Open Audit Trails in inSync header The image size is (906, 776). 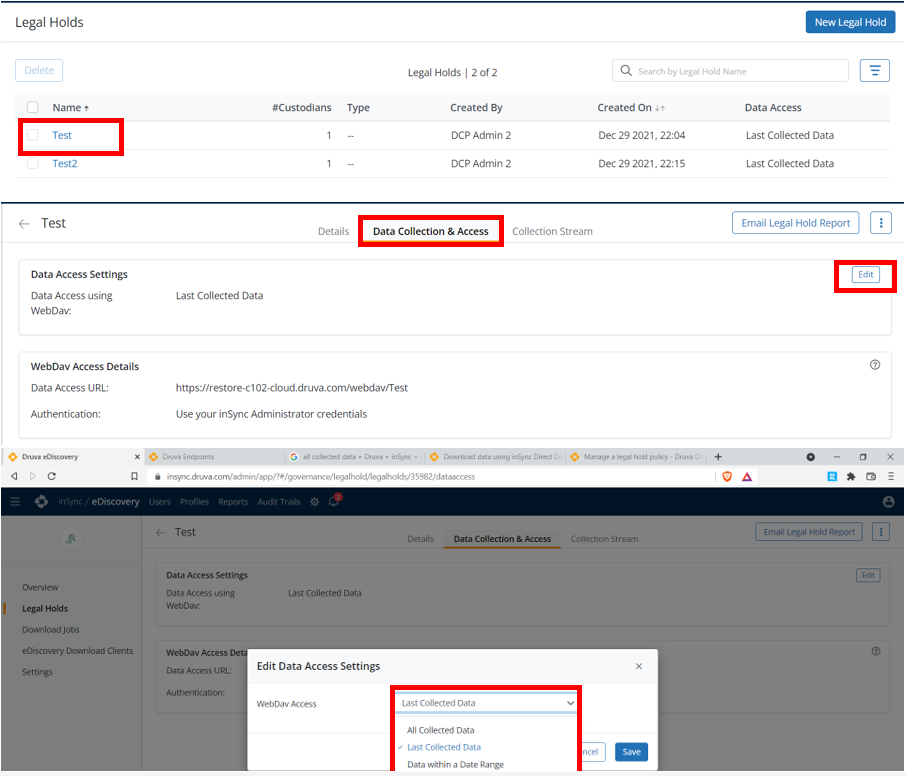pos(279,502)
